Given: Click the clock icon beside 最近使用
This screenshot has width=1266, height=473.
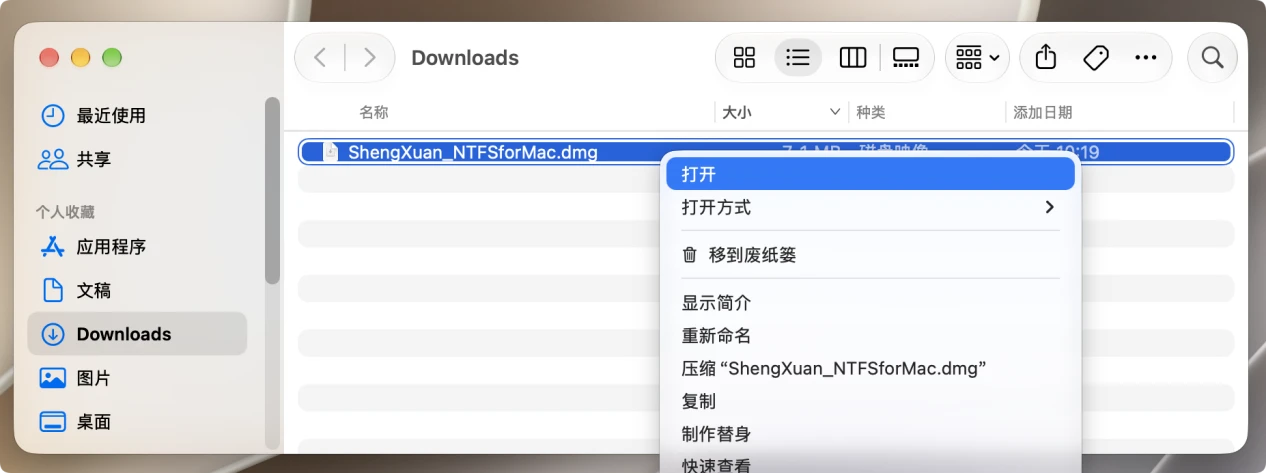Looking at the screenshot, I should 52,115.
